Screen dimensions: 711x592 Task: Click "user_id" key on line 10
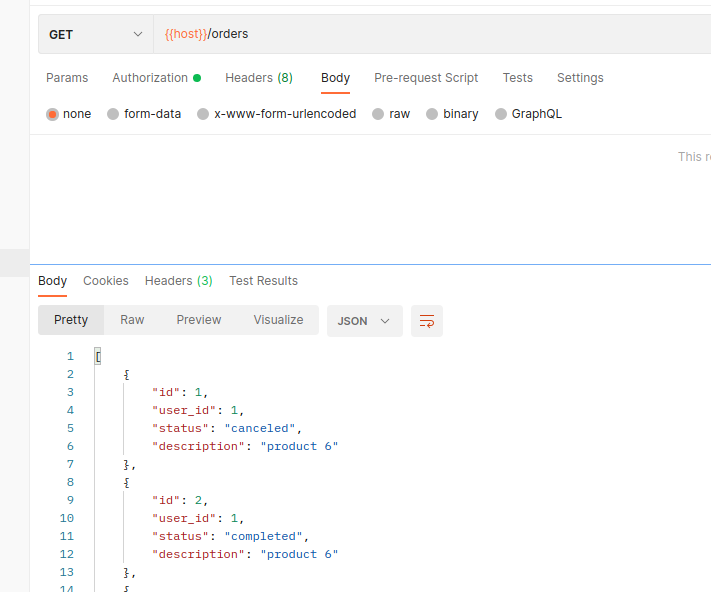(x=184, y=519)
